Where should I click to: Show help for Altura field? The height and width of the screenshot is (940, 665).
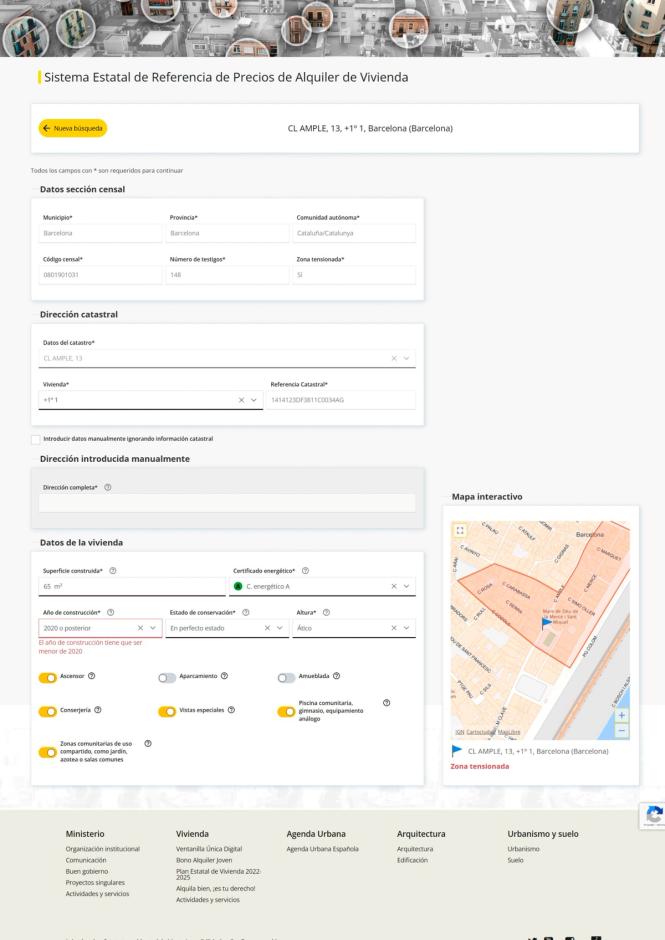click(326, 613)
